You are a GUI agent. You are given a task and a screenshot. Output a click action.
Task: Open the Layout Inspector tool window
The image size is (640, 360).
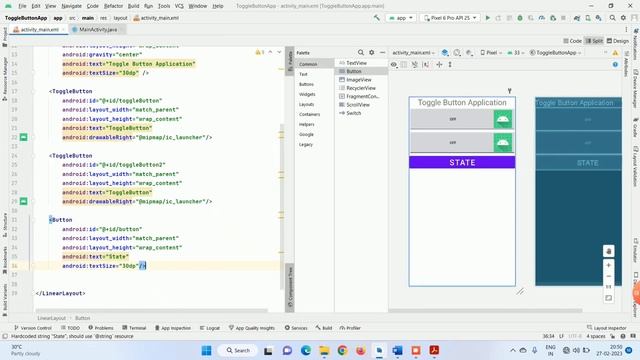click(x=607, y=328)
